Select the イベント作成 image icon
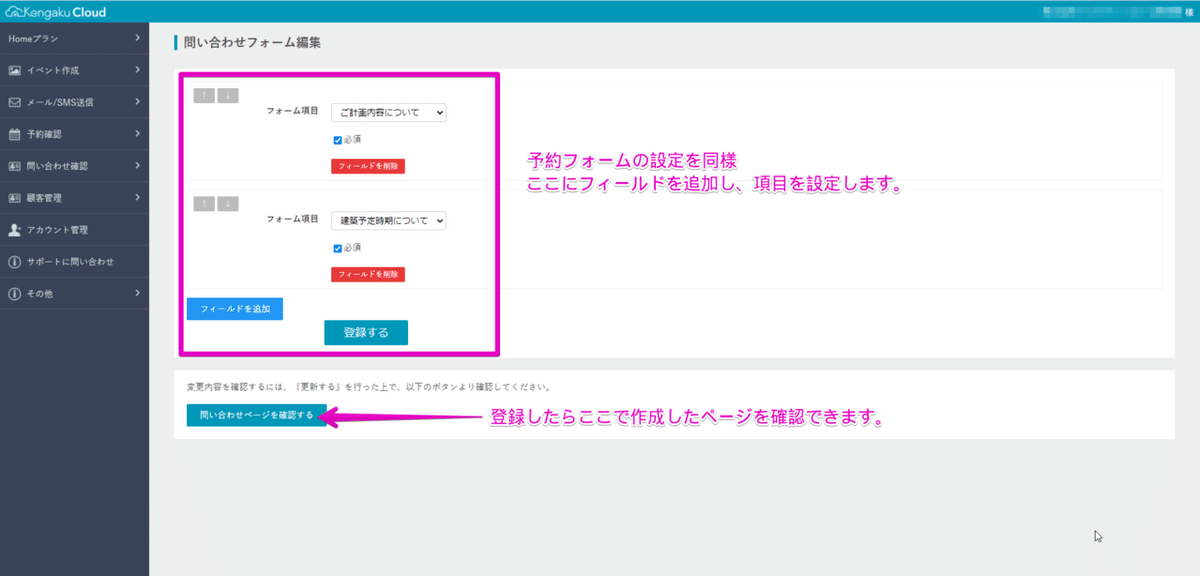The image size is (1200, 576). coord(14,70)
